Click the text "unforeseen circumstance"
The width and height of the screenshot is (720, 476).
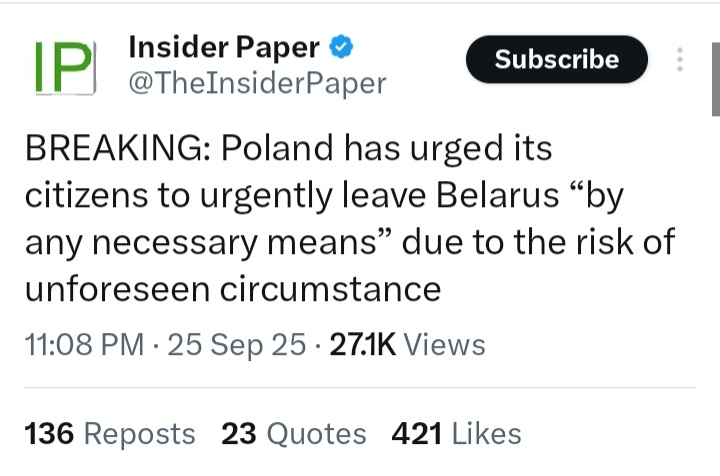[231, 289]
